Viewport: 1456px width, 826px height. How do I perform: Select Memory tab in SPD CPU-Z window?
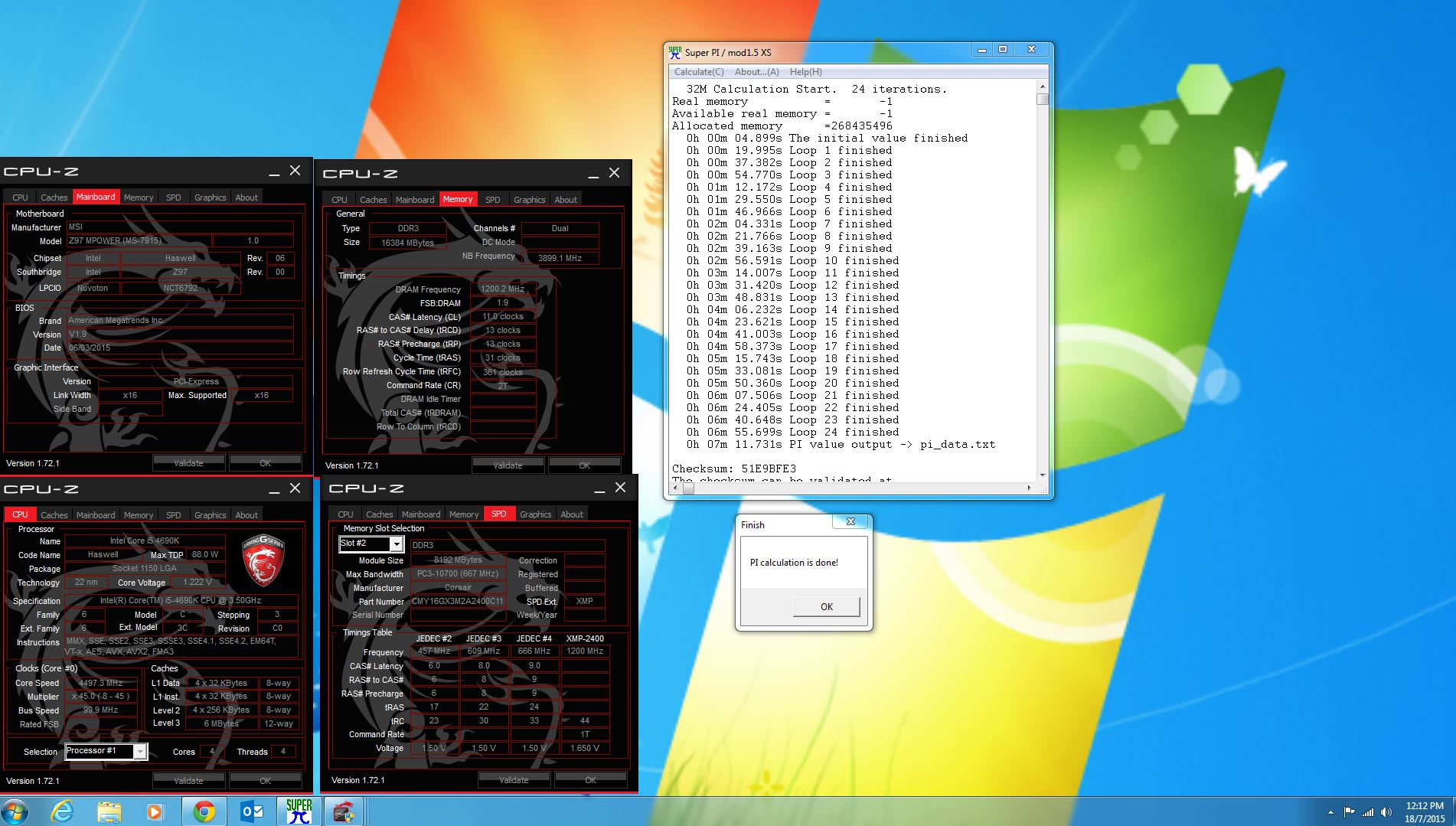(x=464, y=514)
